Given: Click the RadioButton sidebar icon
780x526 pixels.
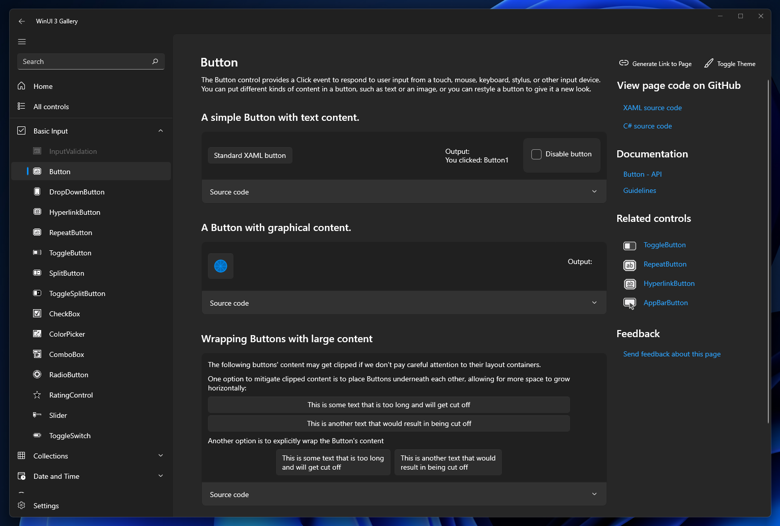Looking at the screenshot, I should point(37,375).
